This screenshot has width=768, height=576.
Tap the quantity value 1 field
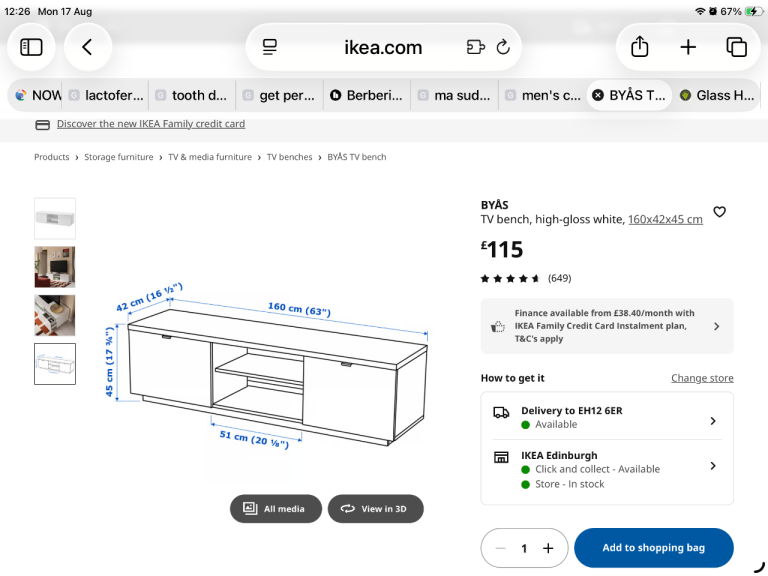pyautogui.click(x=524, y=548)
